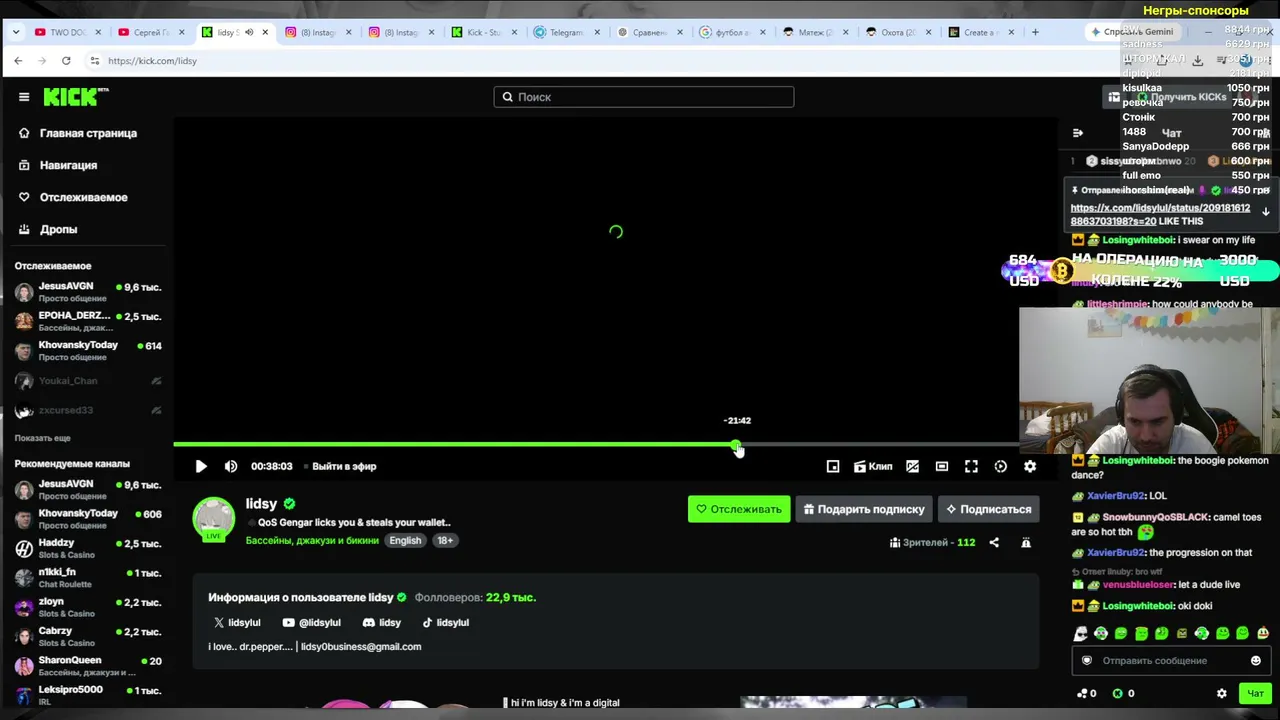Screen dimensions: 1280x720
Task: Select the 18+ tag
Action: [445, 540]
